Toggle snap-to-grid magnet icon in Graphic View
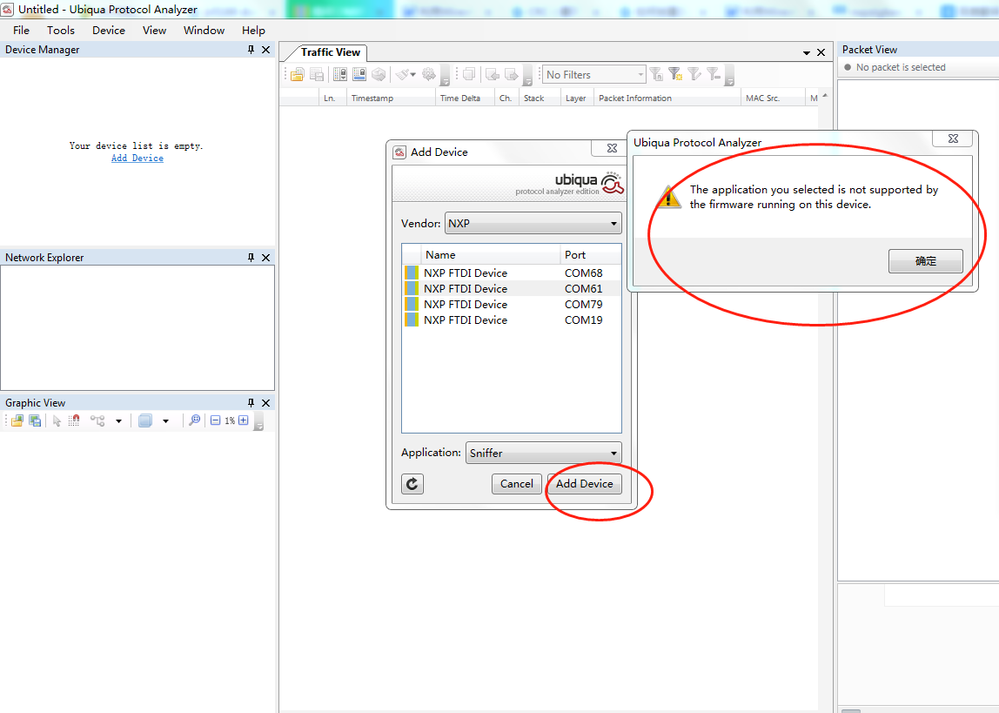 [x=74, y=421]
